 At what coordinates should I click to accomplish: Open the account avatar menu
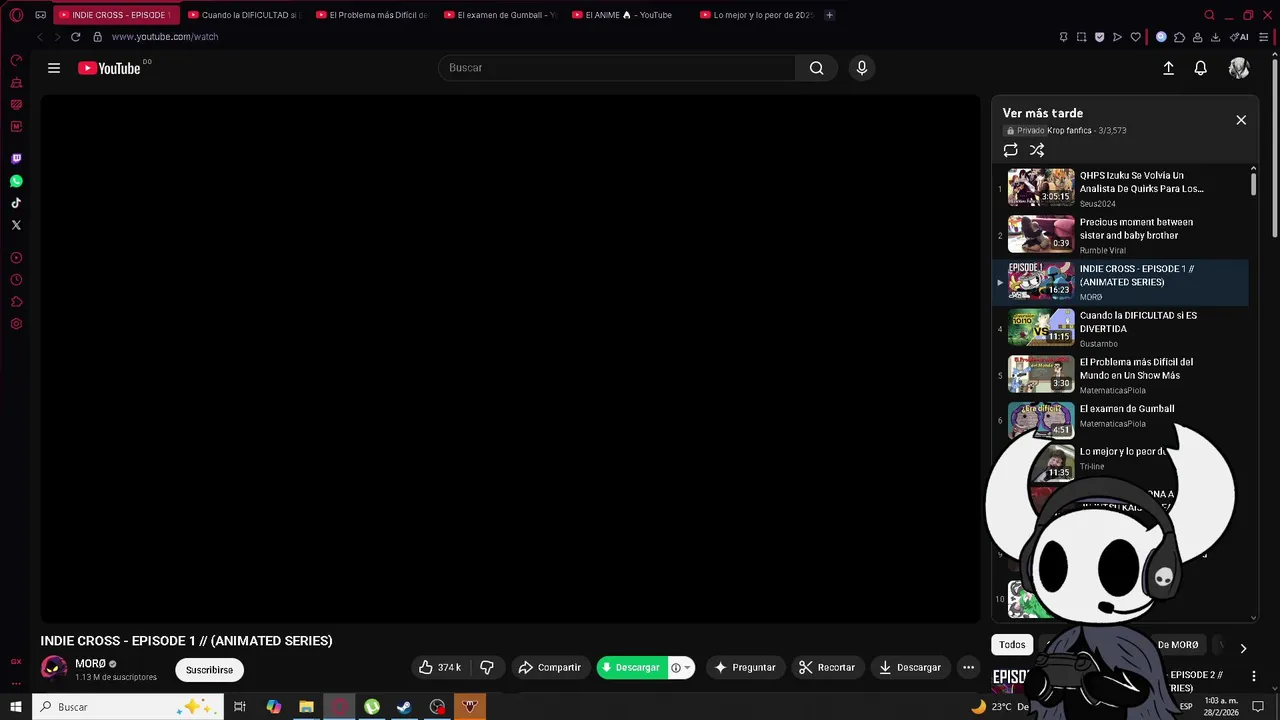coord(1239,68)
